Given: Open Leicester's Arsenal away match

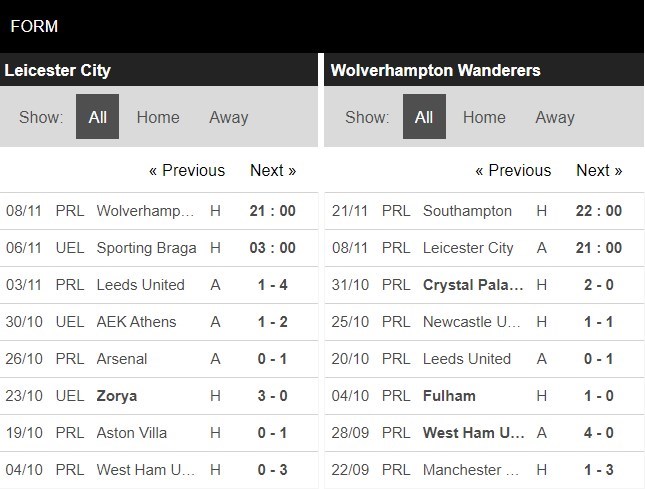Looking at the screenshot, I should click(122, 359).
